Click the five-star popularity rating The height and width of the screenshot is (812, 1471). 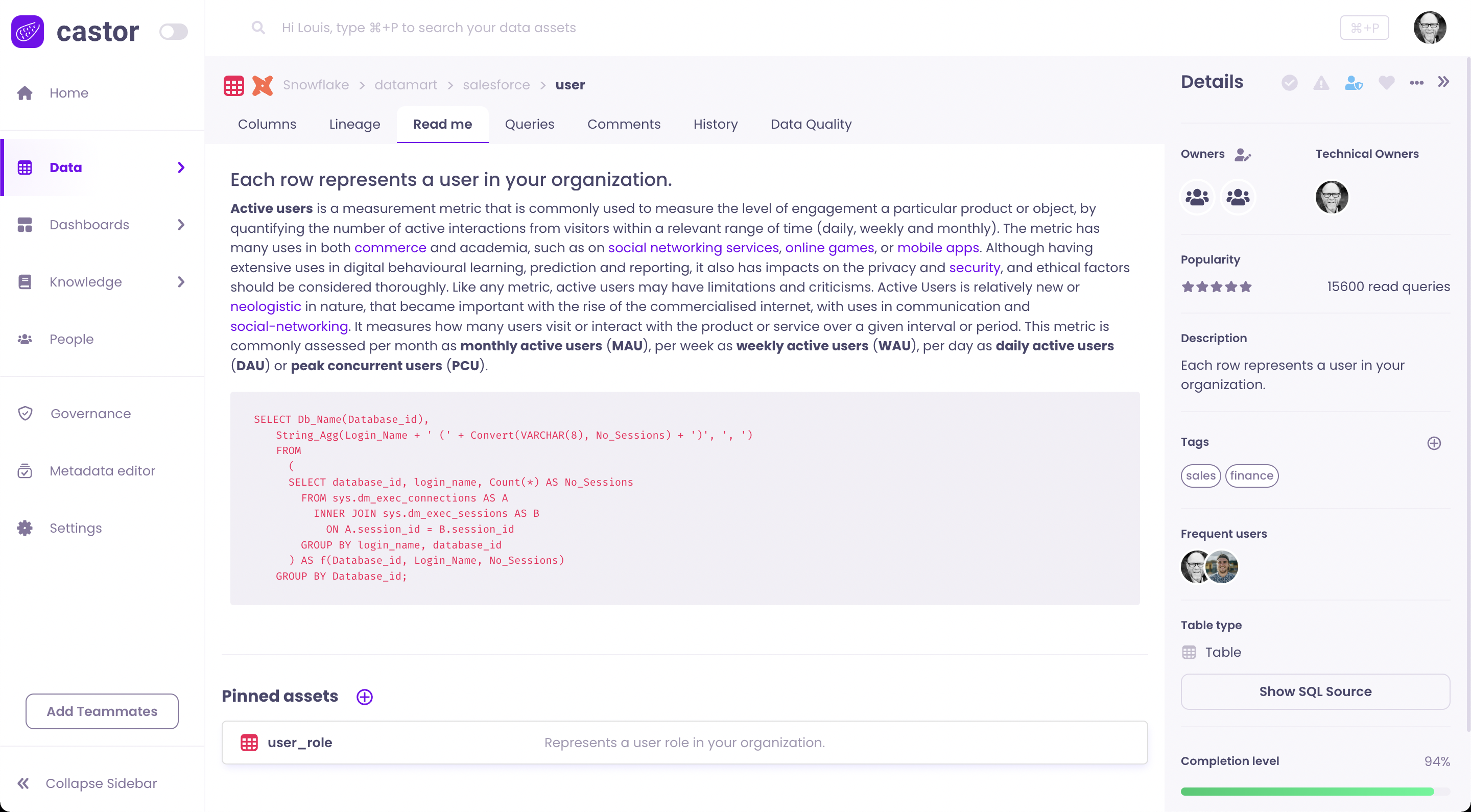point(1216,286)
